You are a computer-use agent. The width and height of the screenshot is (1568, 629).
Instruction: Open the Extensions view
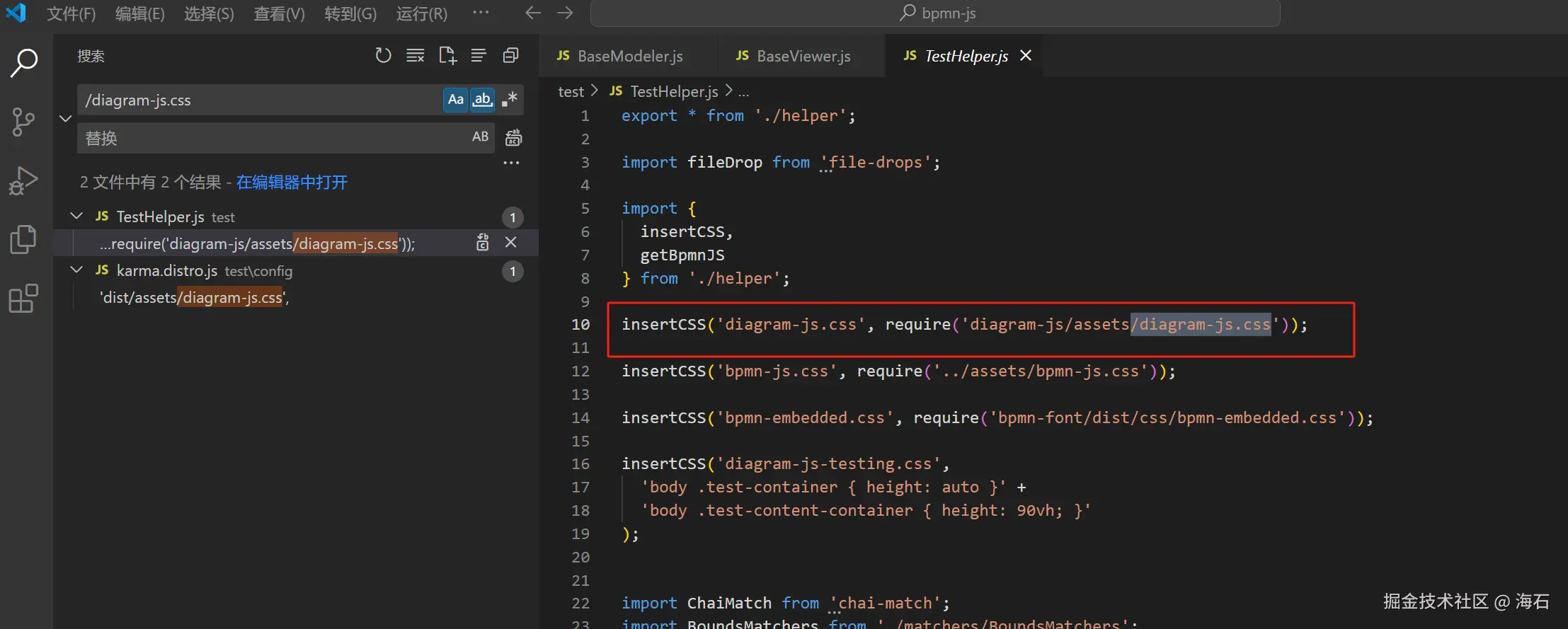(x=24, y=299)
